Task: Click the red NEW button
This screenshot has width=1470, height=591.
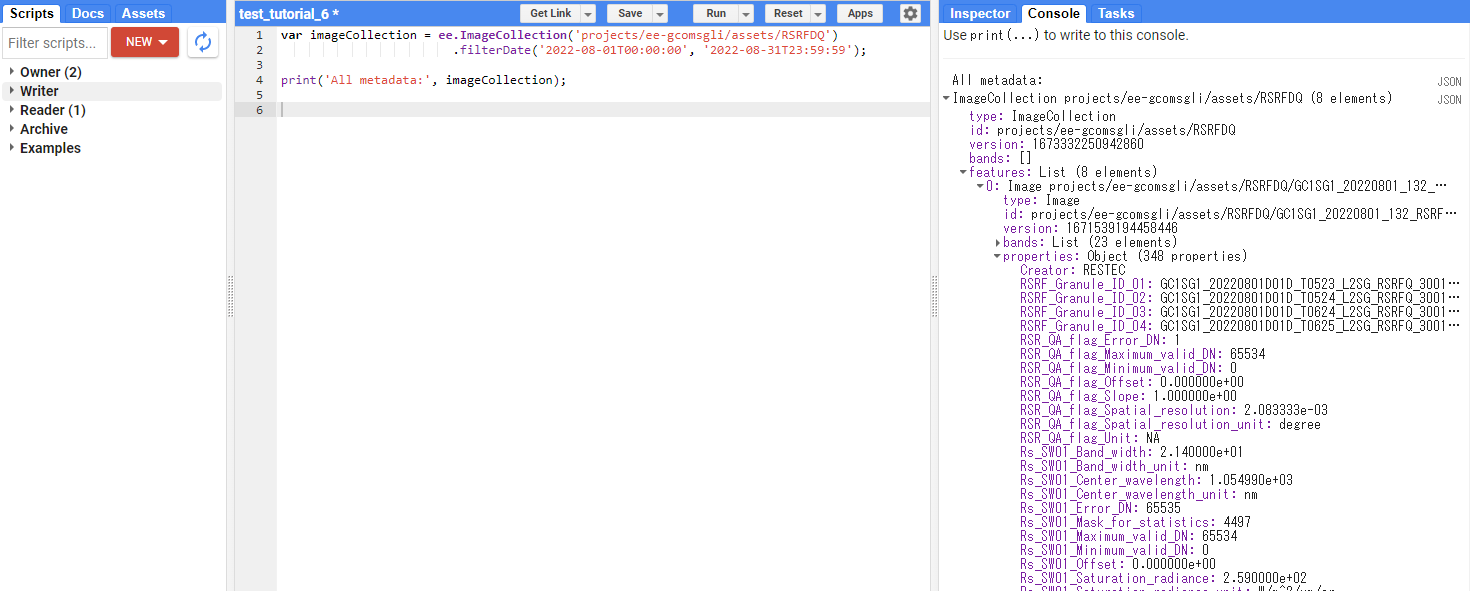Action: pos(145,42)
